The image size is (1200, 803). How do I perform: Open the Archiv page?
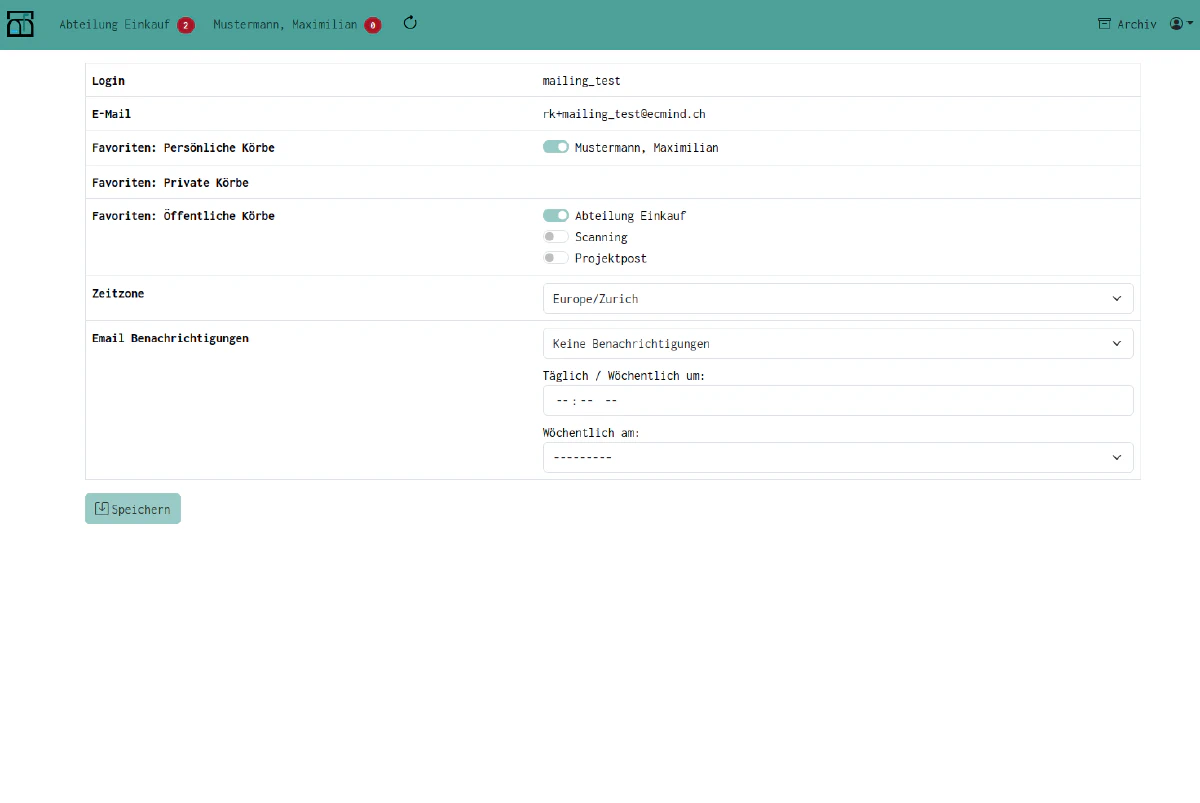click(1127, 24)
